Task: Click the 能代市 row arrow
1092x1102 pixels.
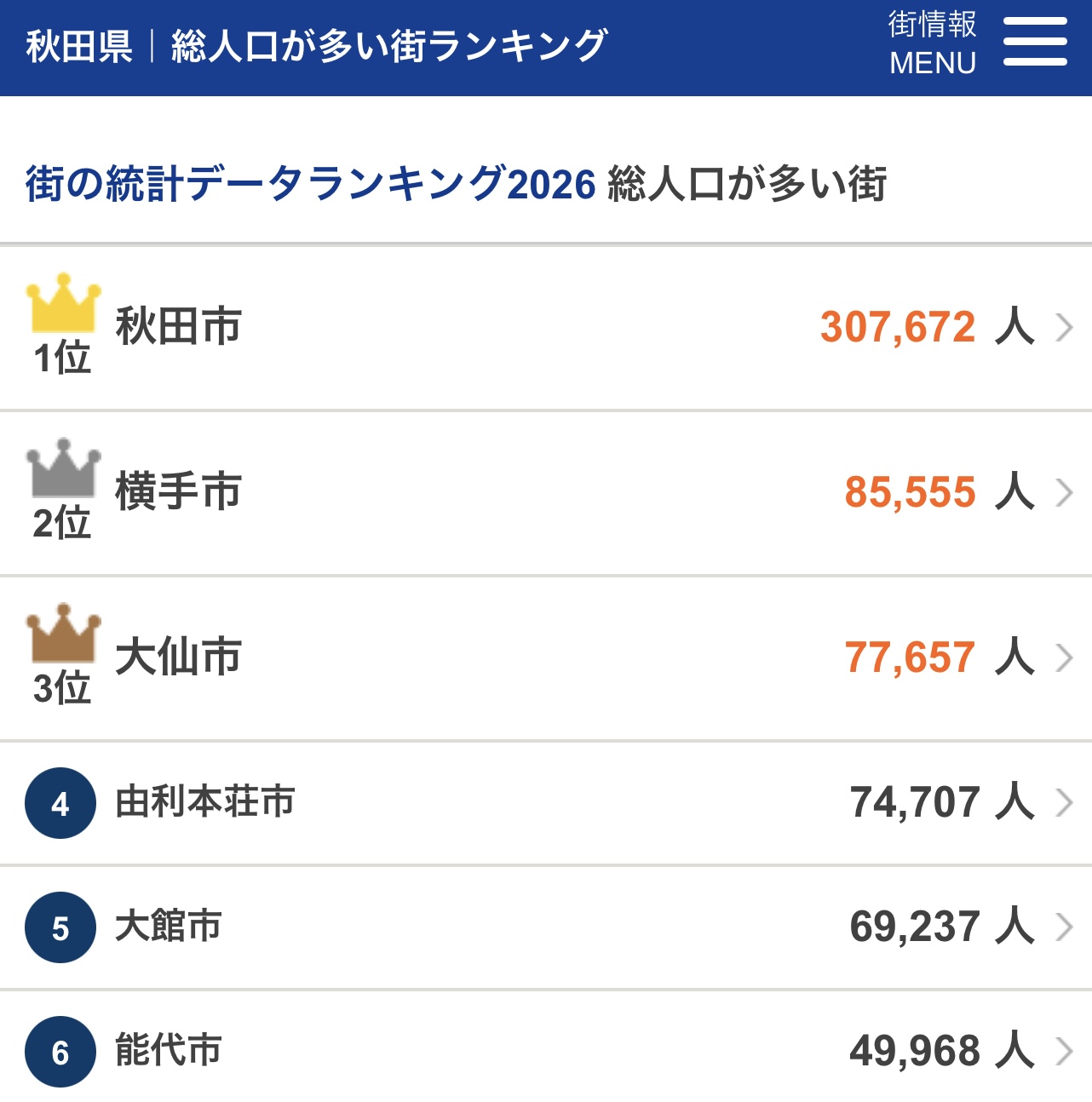Action: pos(1064,1051)
